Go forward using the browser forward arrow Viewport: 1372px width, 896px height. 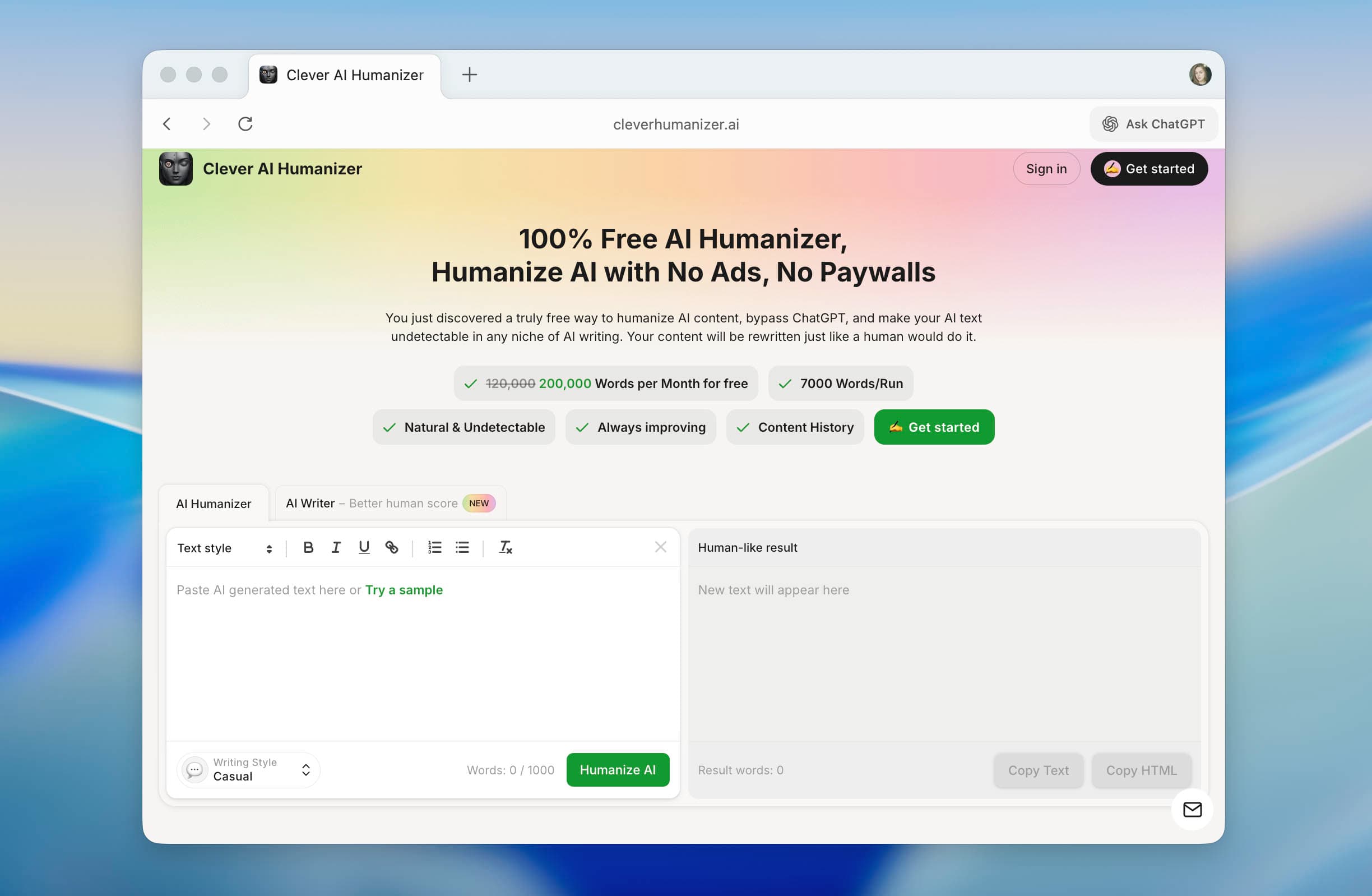click(x=206, y=124)
